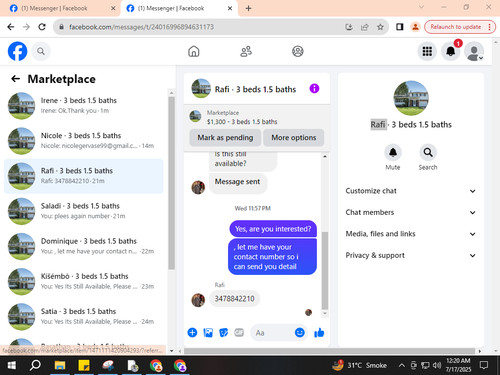Open the large listing photo in info panel
The image size is (500, 375).
click(411, 98)
